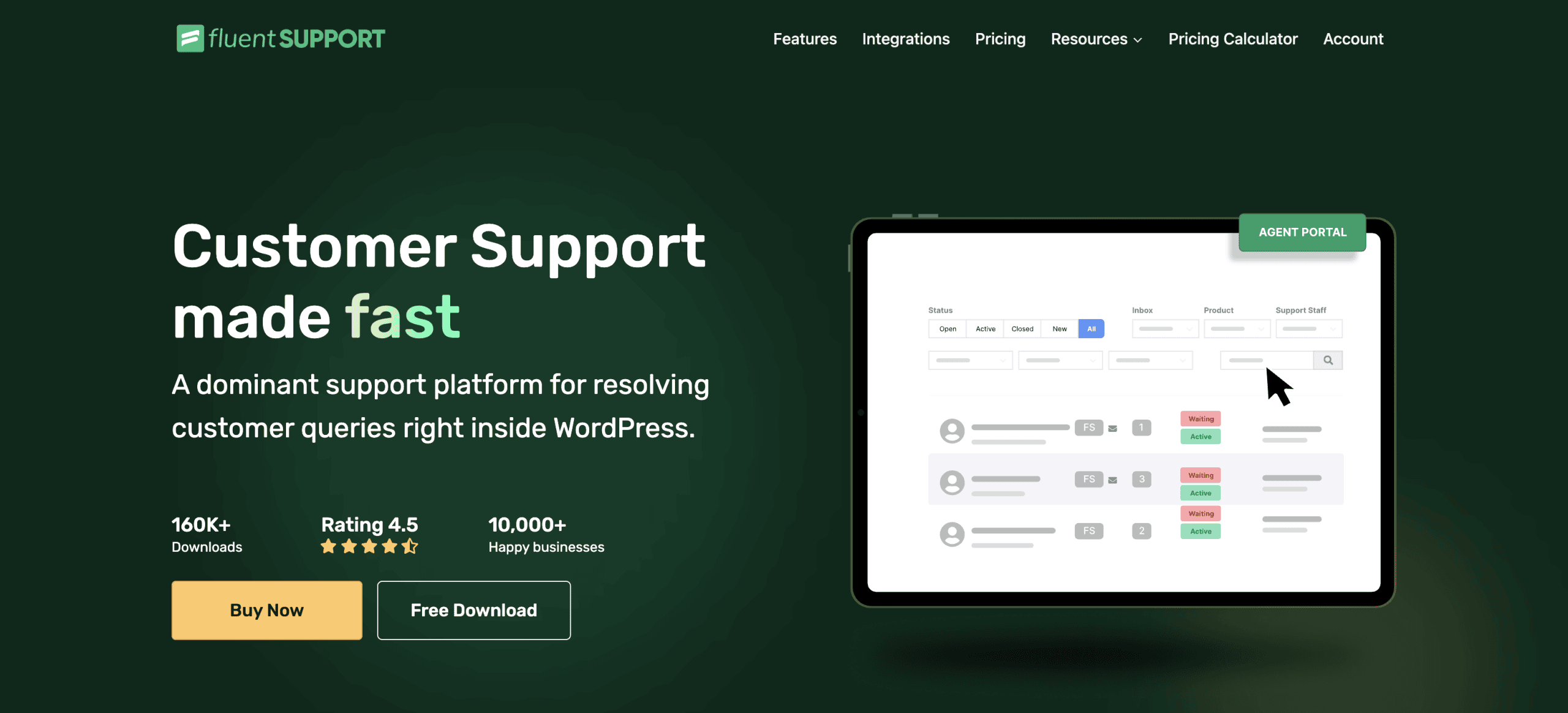Click the Active label in the second ticket row
Image resolution: width=1568 pixels, height=713 pixels.
click(1200, 493)
